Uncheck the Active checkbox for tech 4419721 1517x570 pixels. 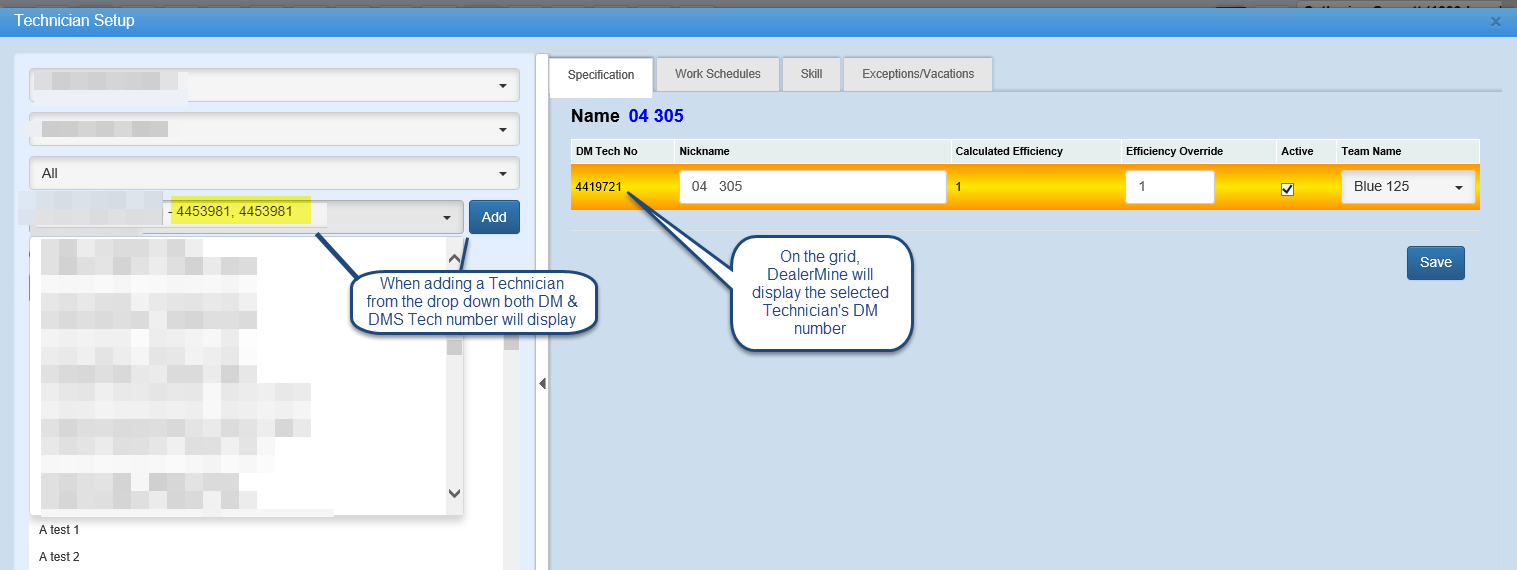click(1287, 189)
